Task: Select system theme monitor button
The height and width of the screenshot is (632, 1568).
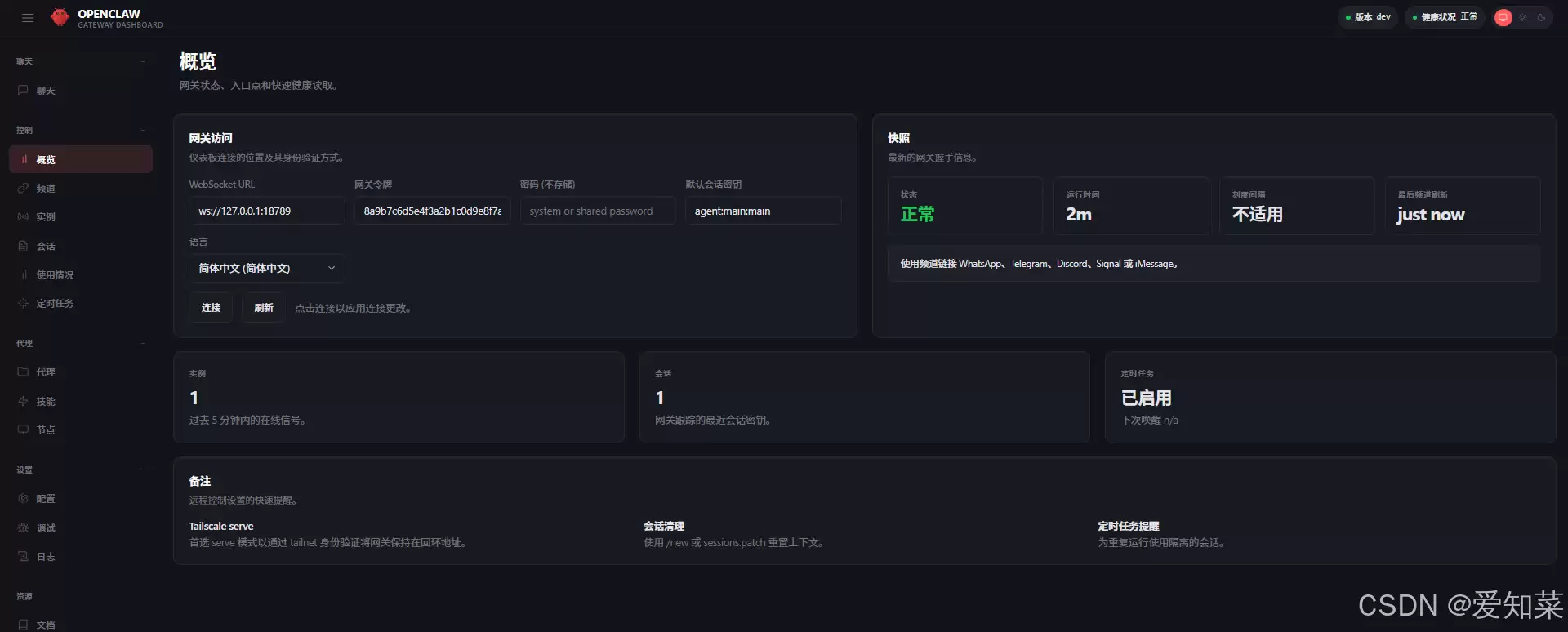Action: click(1503, 17)
